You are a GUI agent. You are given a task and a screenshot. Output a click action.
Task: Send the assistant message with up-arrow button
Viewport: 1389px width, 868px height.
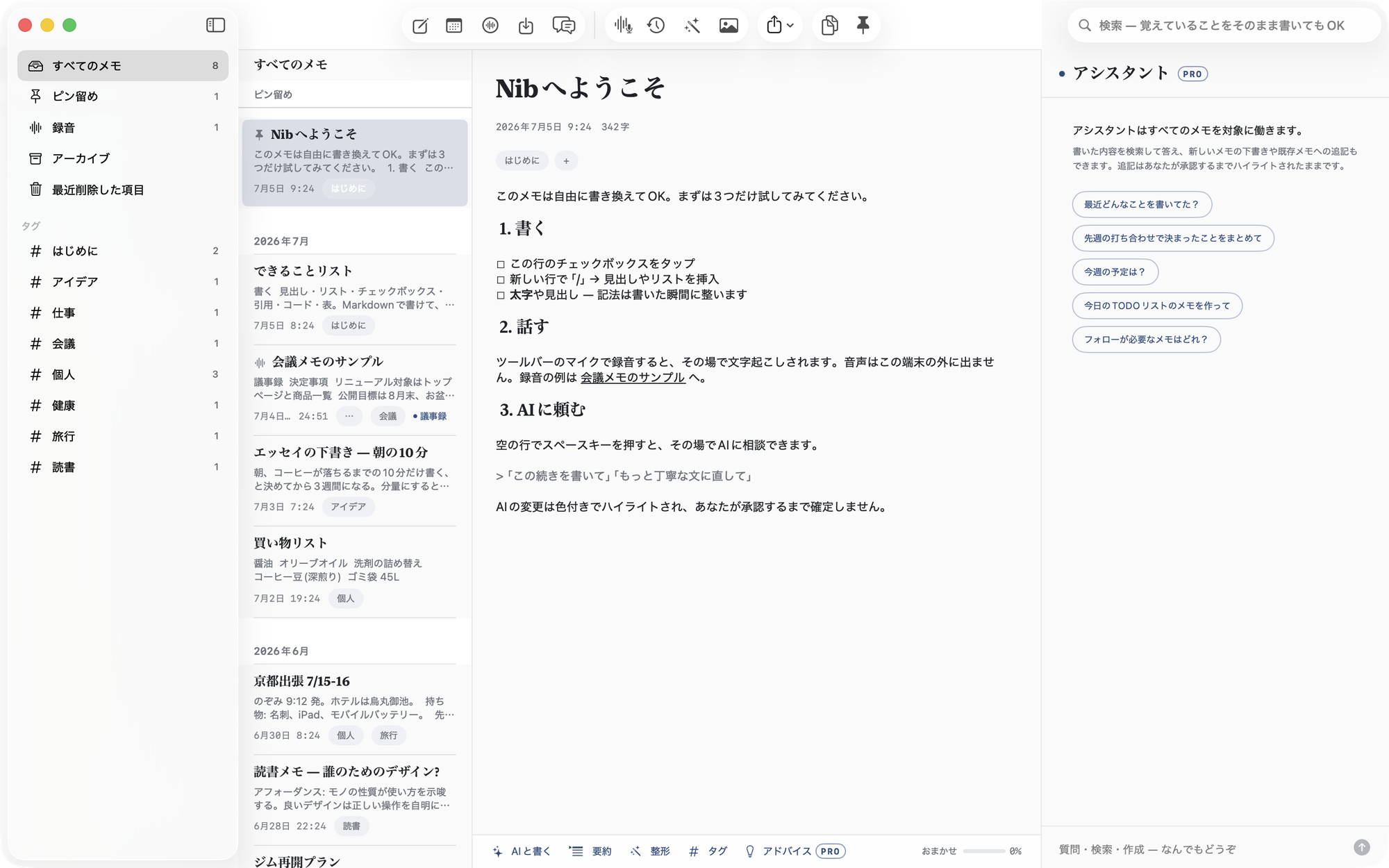(x=1362, y=848)
